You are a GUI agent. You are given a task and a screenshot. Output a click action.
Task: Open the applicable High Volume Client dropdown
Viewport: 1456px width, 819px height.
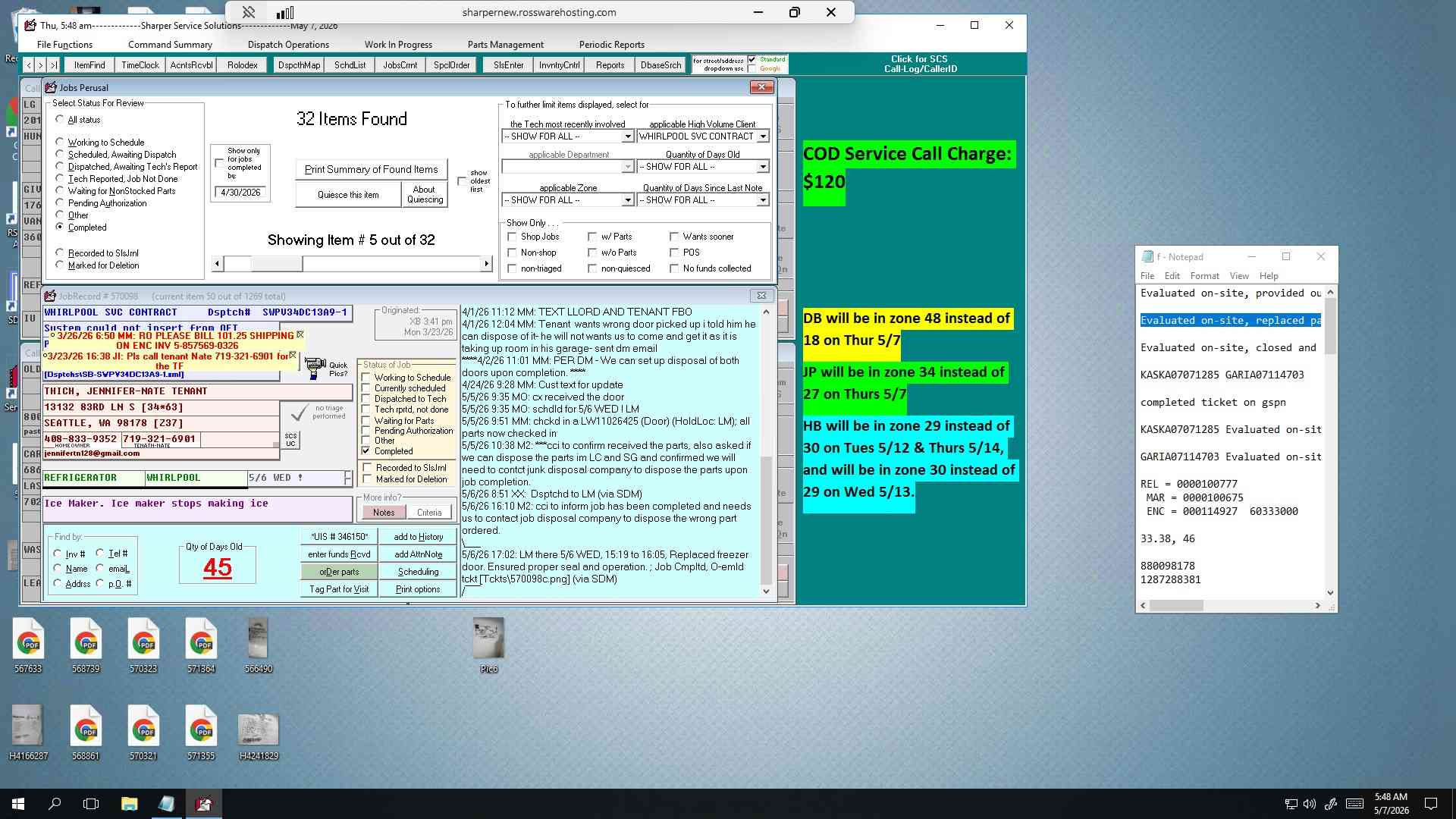763,136
